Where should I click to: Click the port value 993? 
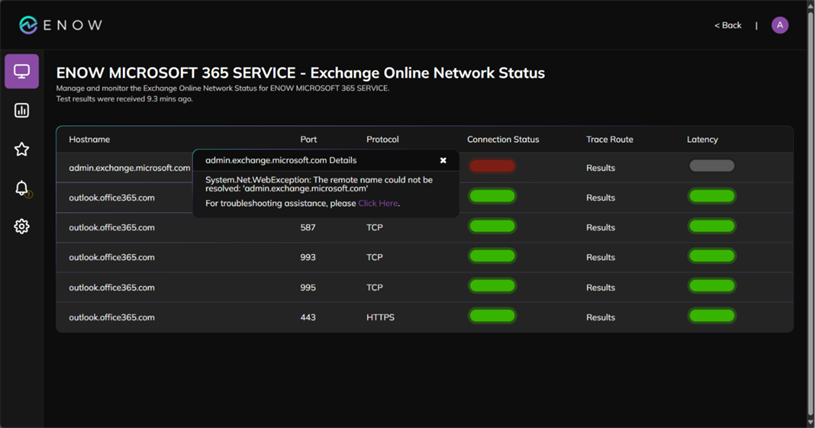[308, 257]
